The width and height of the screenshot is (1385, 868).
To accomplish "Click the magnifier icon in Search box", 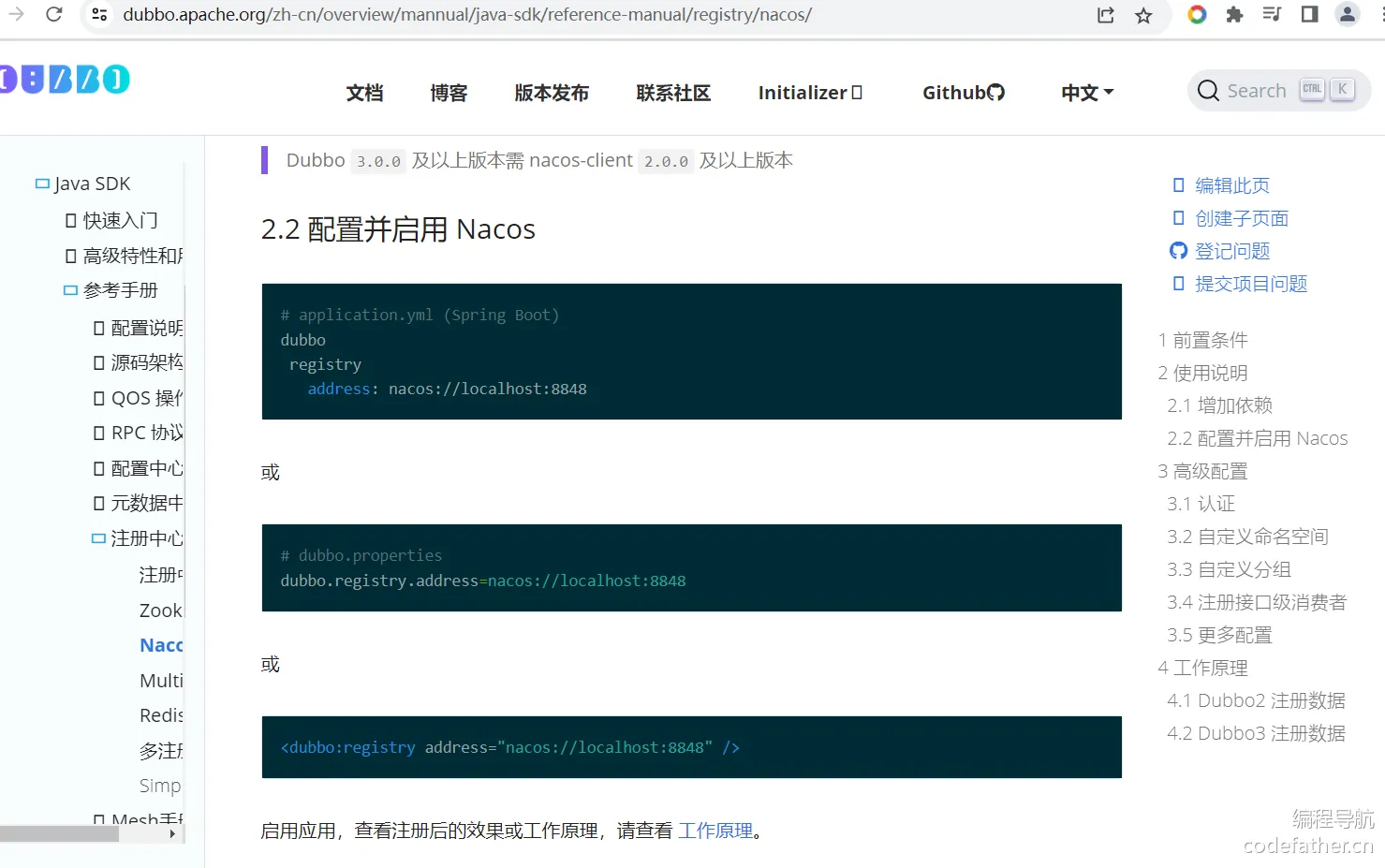I will coord(1208,91).
